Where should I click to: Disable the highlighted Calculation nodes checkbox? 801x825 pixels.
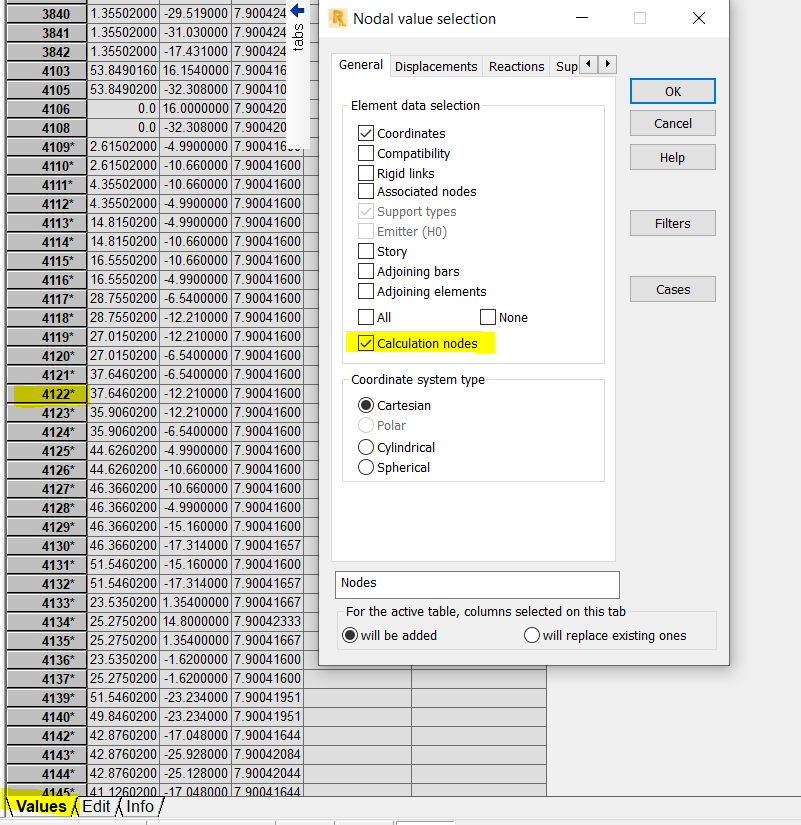[368, 341]
